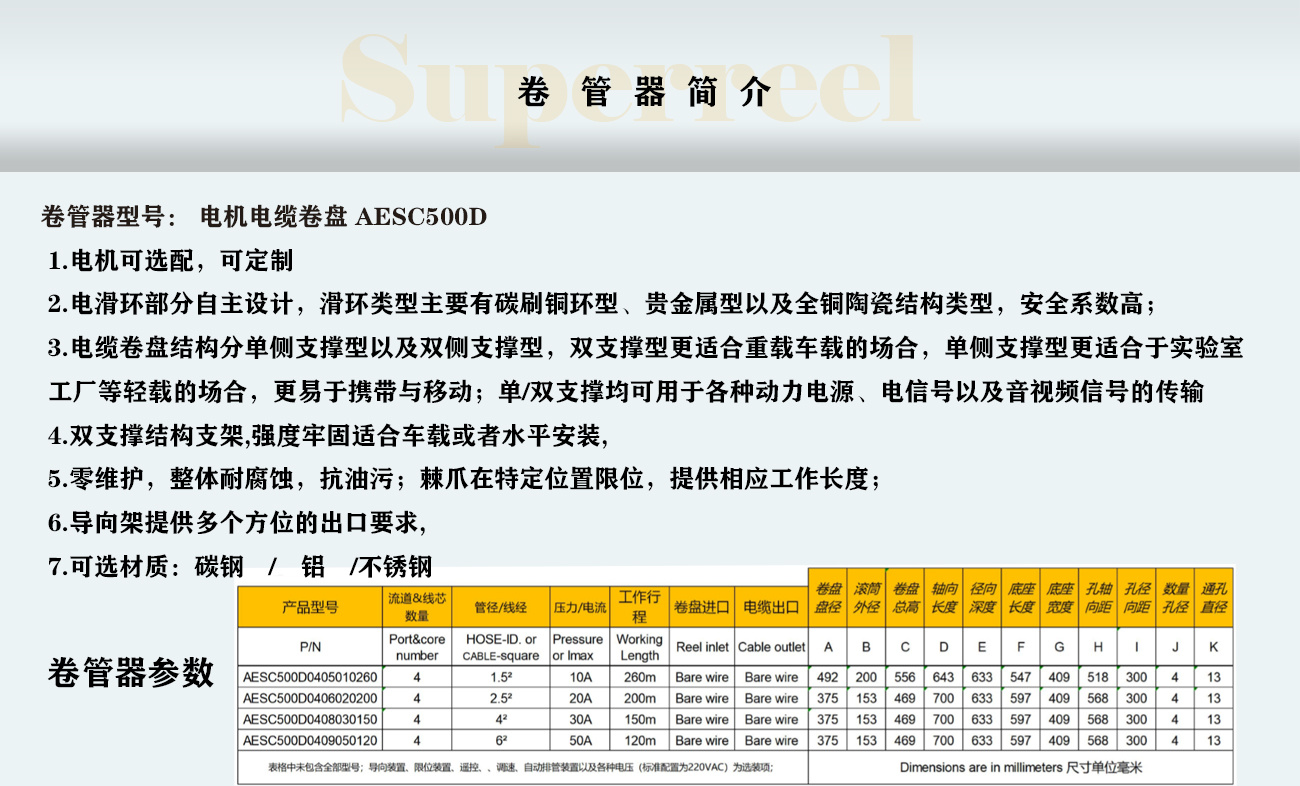
Task: Click the 径向深度 dimension header
Action: coord(982,598)
